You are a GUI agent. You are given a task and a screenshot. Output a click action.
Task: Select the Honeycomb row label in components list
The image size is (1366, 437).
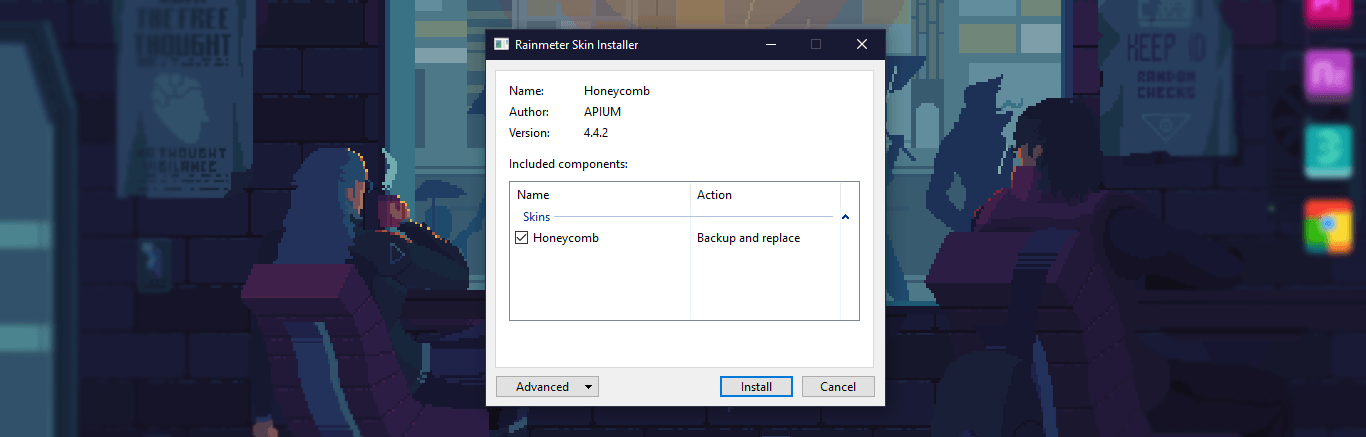(566, 238)
